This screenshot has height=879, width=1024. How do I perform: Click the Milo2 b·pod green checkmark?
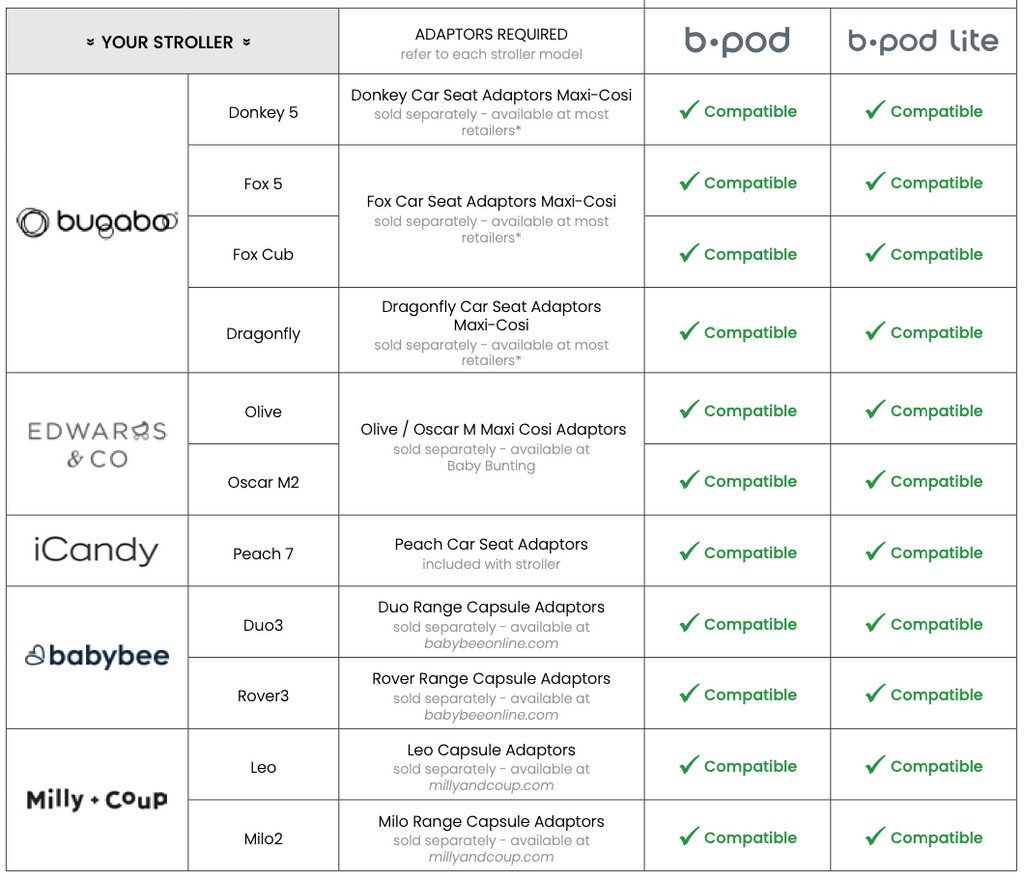689,837
